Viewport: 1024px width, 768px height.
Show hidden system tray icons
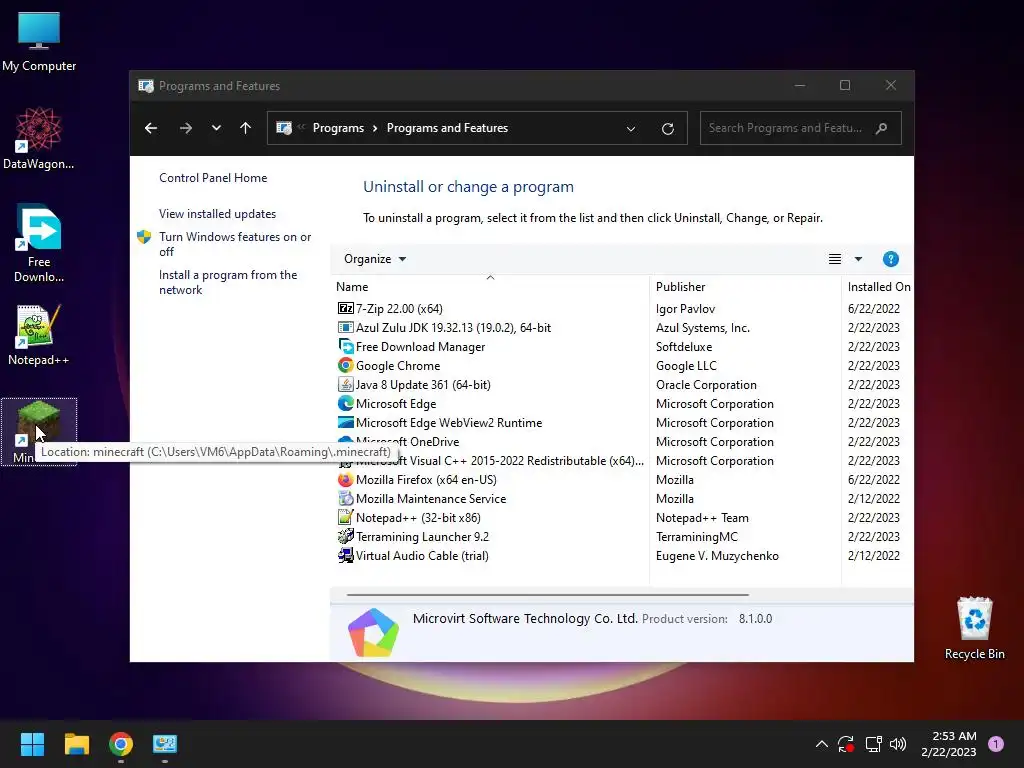point(822,744)
